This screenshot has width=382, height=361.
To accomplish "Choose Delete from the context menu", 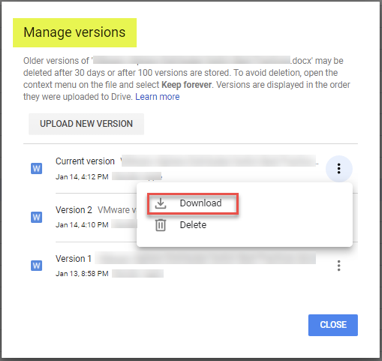I will pos(193,225).
